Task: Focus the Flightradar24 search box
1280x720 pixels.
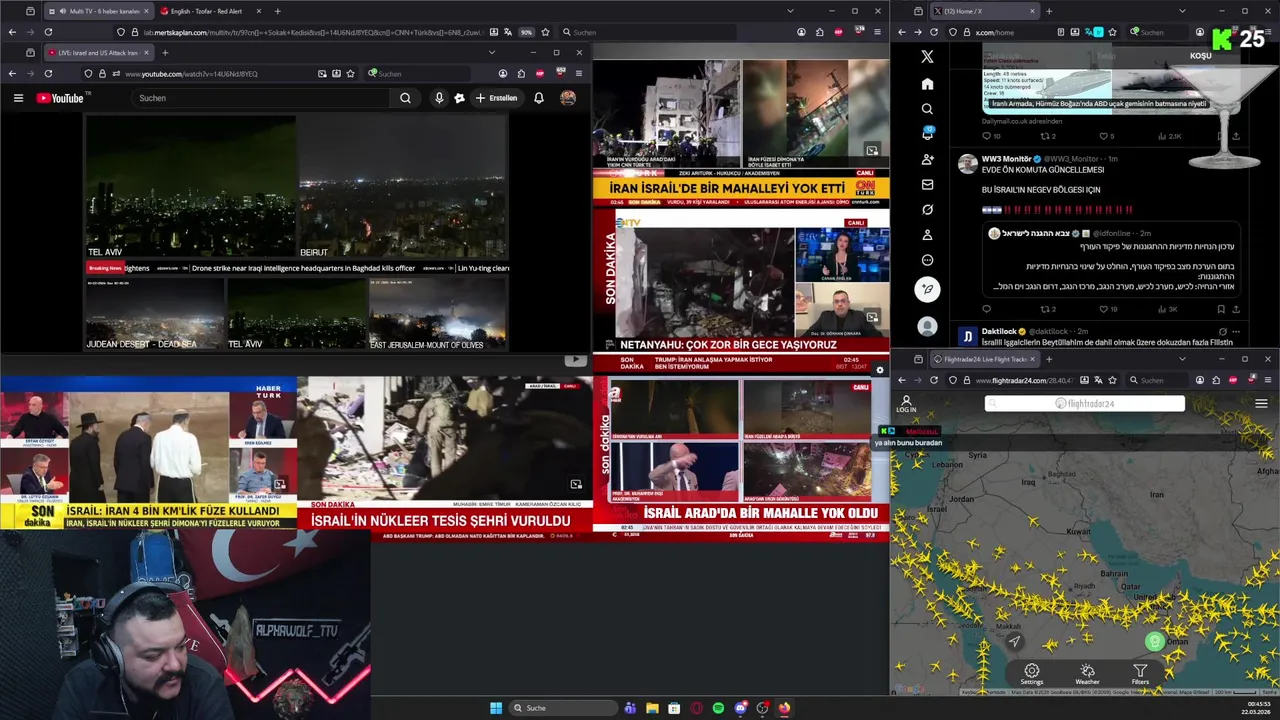Action: 1085,404
